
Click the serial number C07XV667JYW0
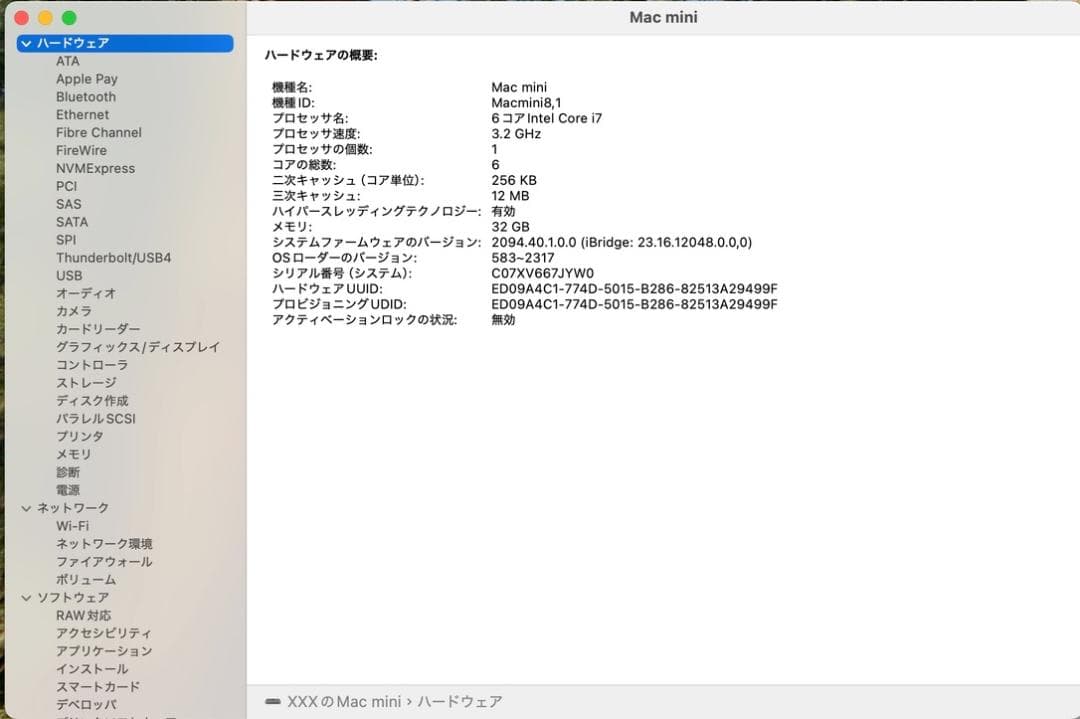pos(542,273)
